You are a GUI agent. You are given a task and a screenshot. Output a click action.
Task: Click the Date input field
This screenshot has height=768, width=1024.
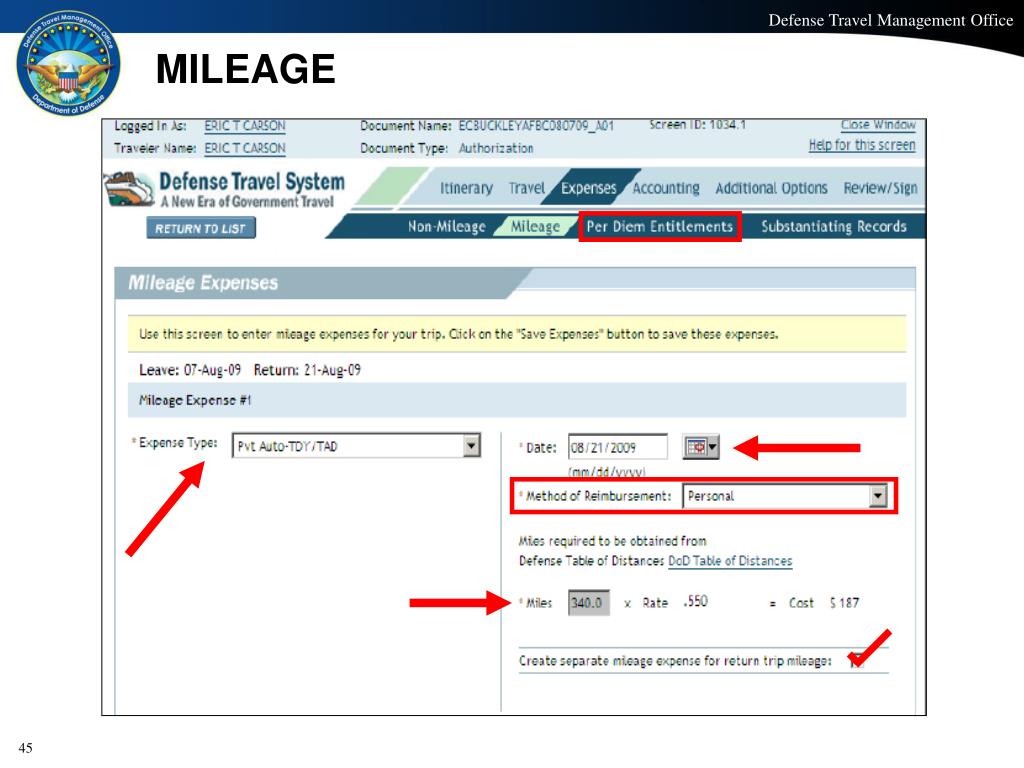[618, 447]
